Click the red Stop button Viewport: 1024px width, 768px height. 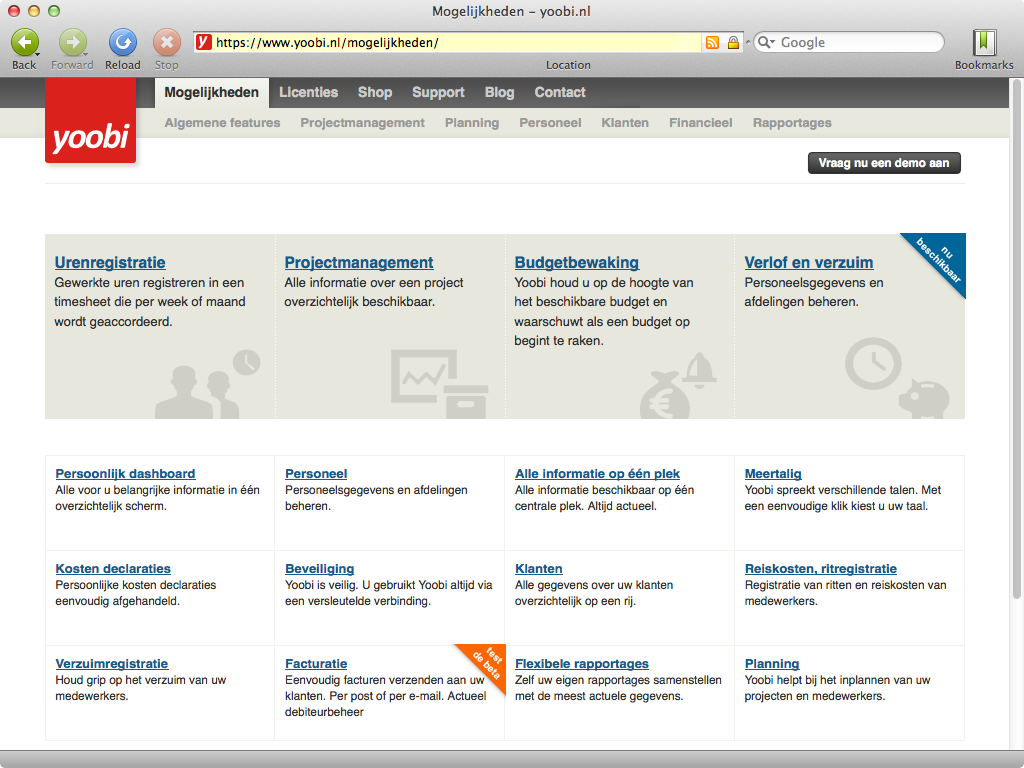[x=167, y=42]
